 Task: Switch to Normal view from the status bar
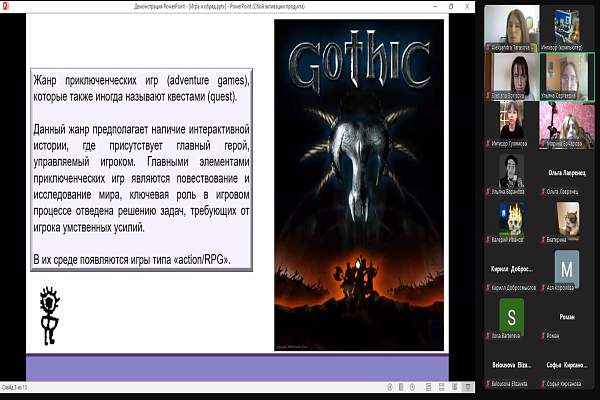tap(429, 387)
